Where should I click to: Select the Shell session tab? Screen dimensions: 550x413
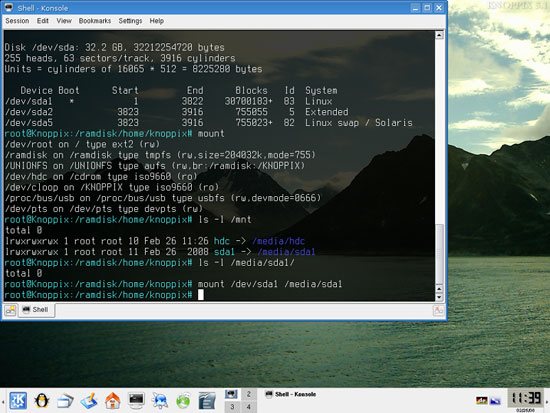36,310
